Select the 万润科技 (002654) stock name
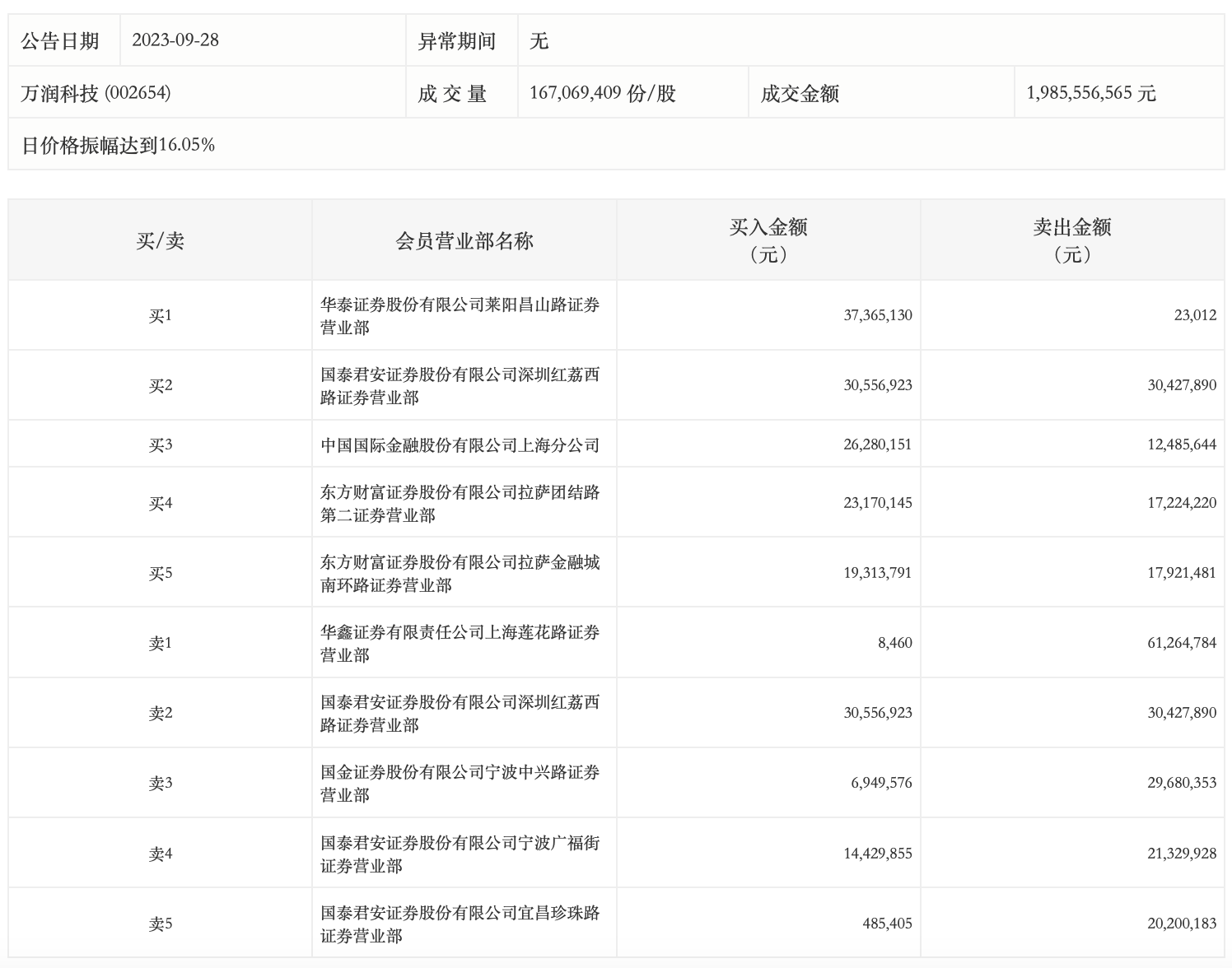The width and height of the screenshot is (1232, 968). pyautogui.click(x=96, y=93)
